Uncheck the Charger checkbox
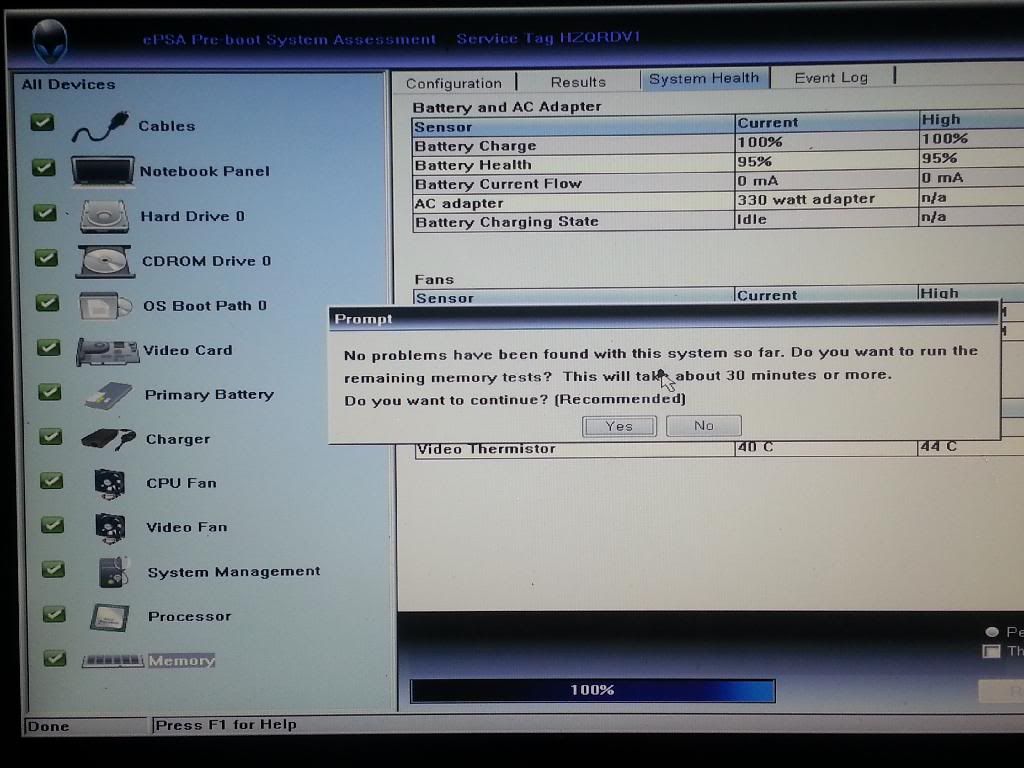This screenshot has height=768, width=1024. [x=50, y=436]
